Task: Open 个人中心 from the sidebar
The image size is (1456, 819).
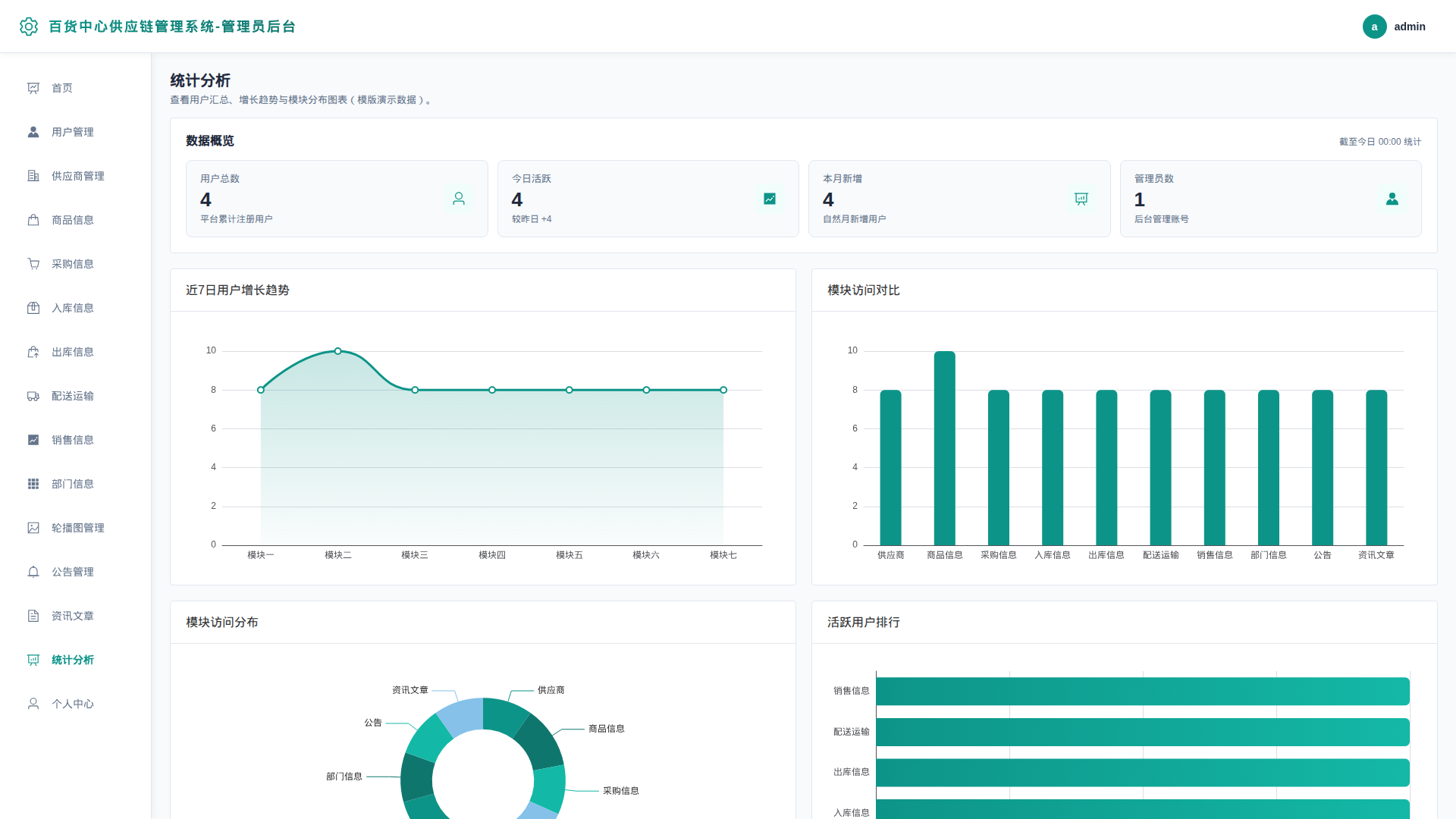Action: click(x=76, y=704)
